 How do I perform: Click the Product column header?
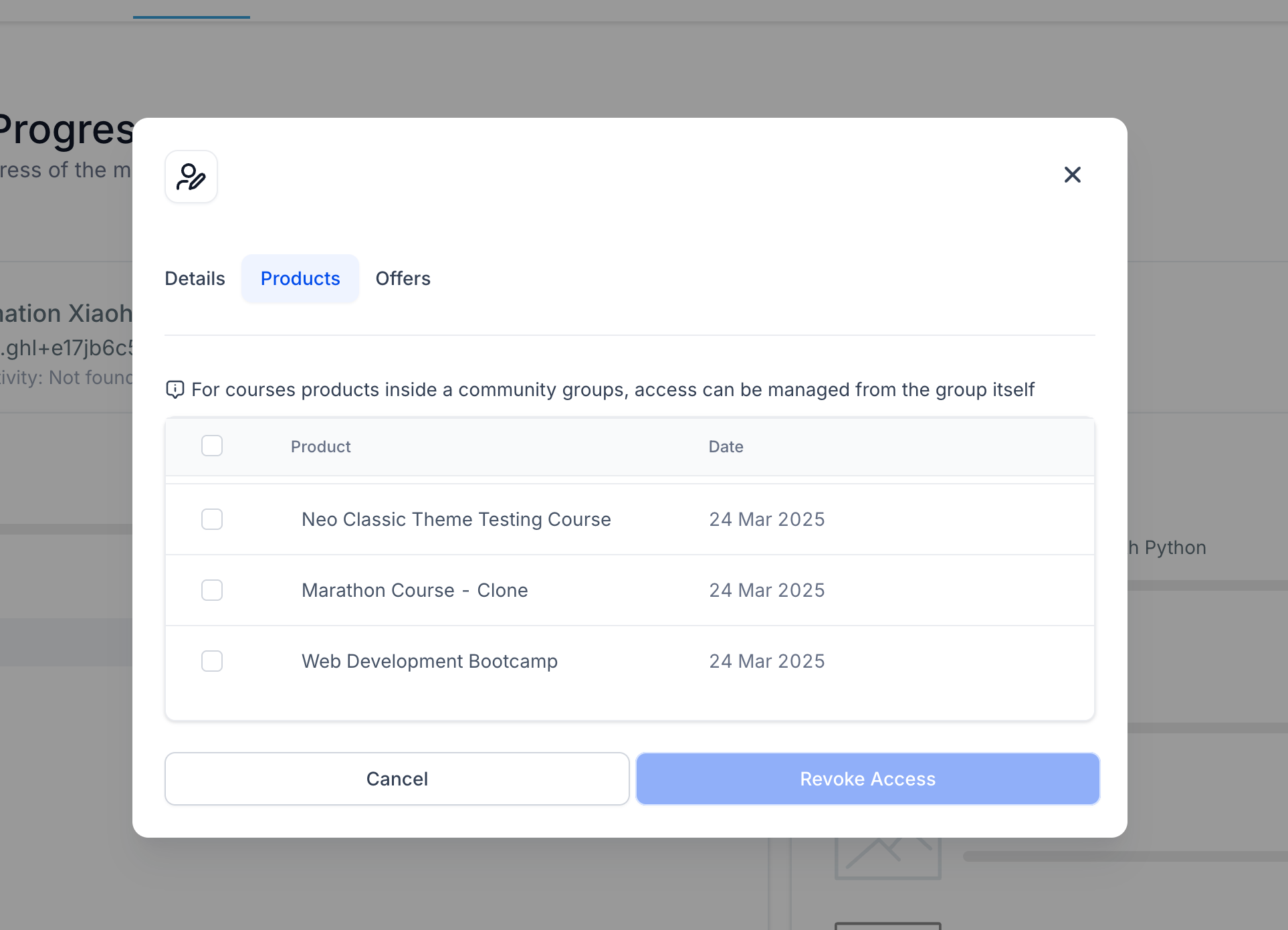point(320,446)
